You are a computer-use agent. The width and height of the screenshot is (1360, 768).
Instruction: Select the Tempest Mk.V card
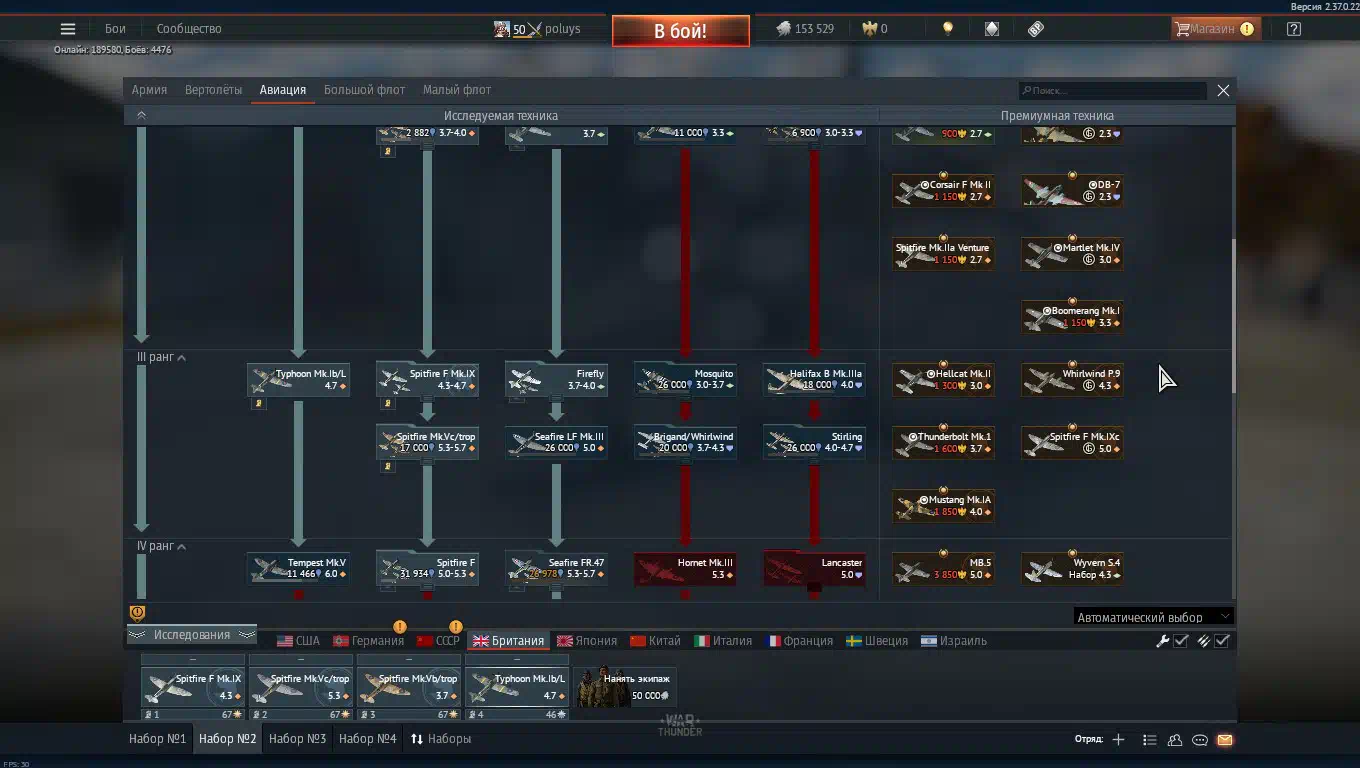[298, 569]
